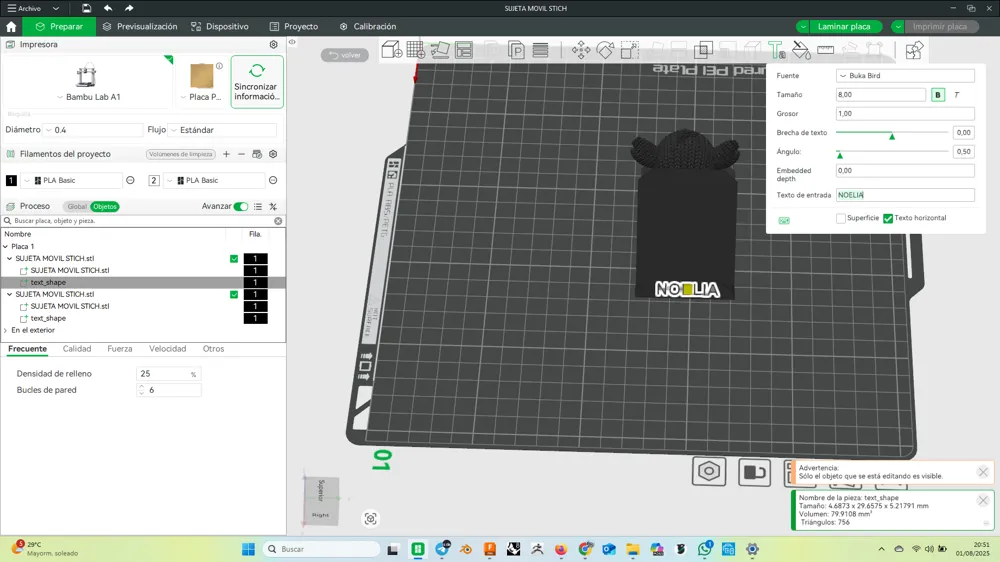Viewport: 1000px width, 562px height.
Task: Click the plate-with-P toolbar icon
Action: (x=516, y=50)
